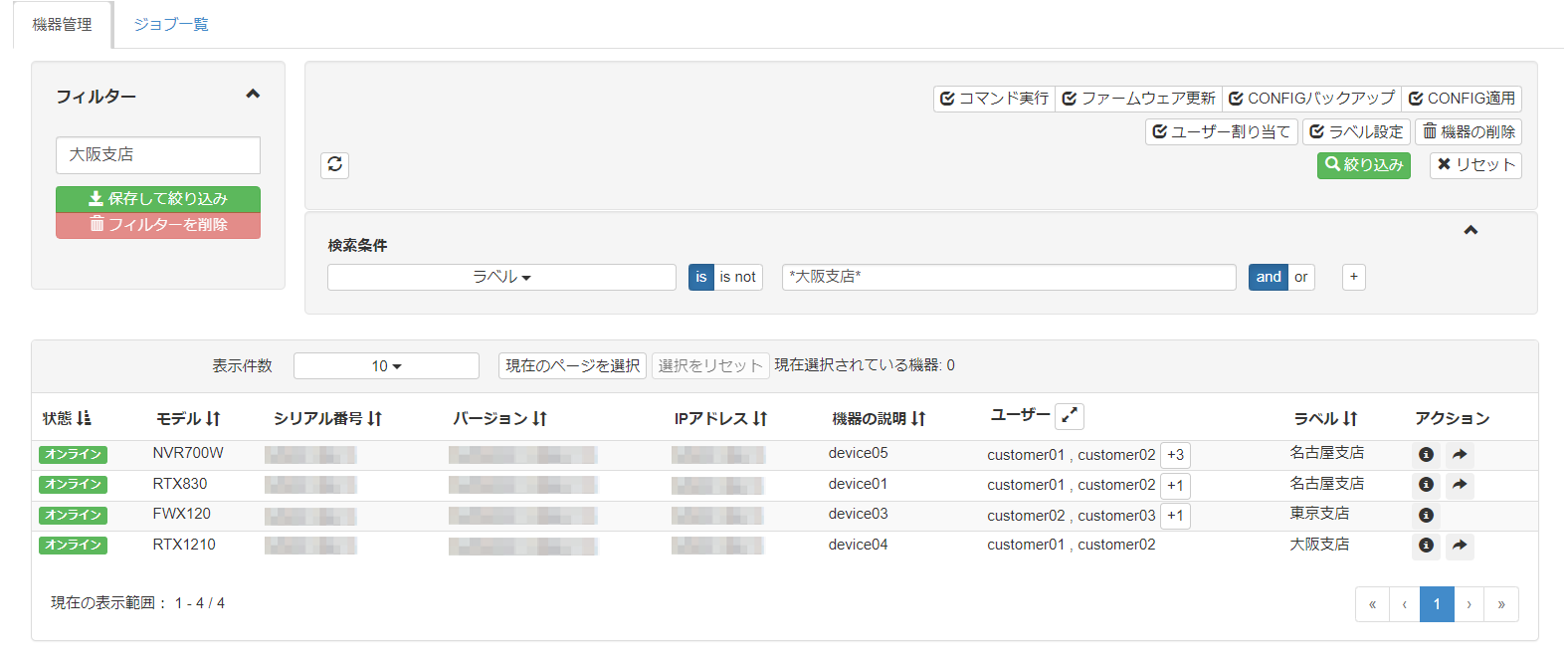Expand the ユーザー column with arrows icon
1568x665 pixels.
click(x=1070, y=416)
